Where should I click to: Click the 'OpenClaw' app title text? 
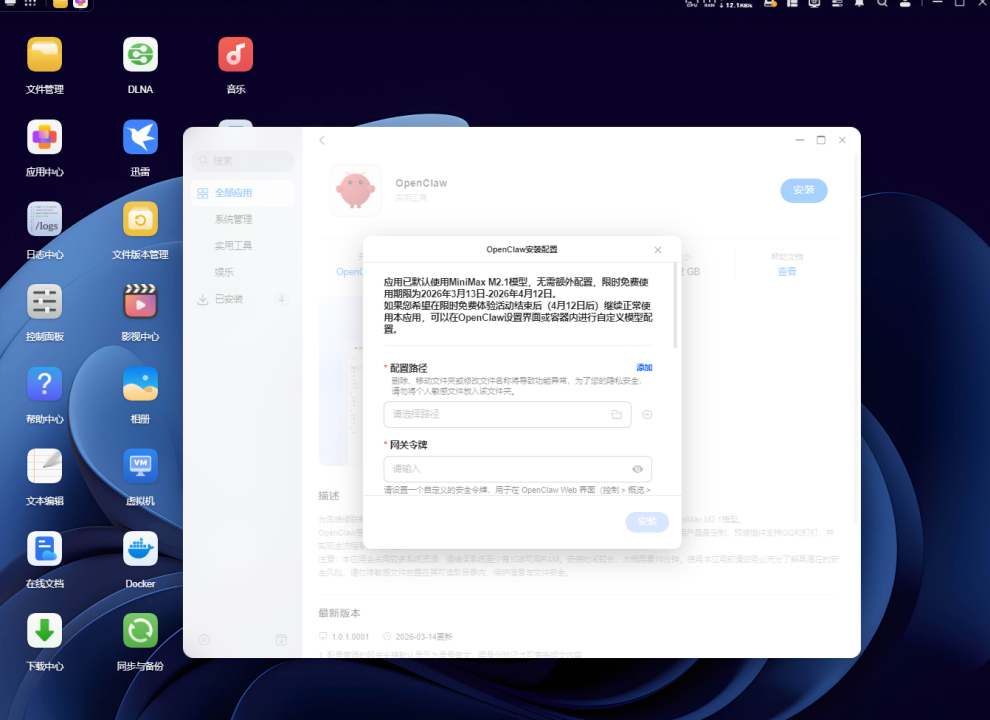pyautogui.click(x=421, y=183)
